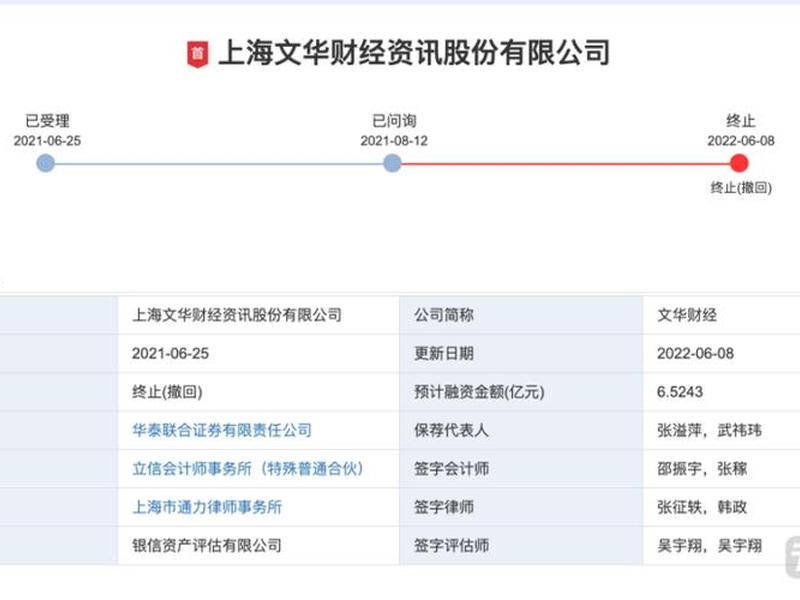Screen dimensions: 800x600
Task: Click the red 首 badge icon beside title
Action: (198, 54)
